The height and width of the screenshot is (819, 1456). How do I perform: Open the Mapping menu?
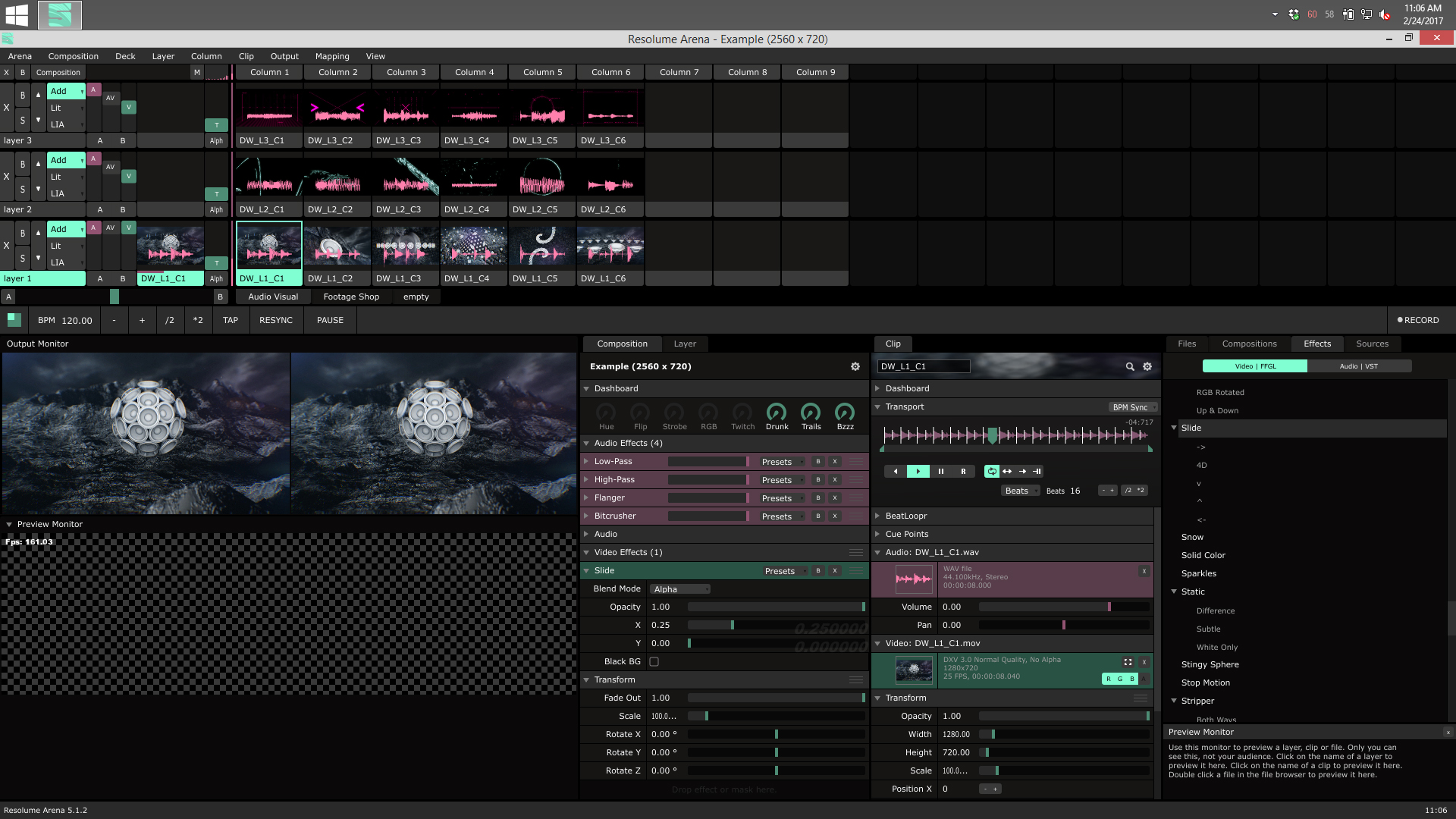pos(332,56)
